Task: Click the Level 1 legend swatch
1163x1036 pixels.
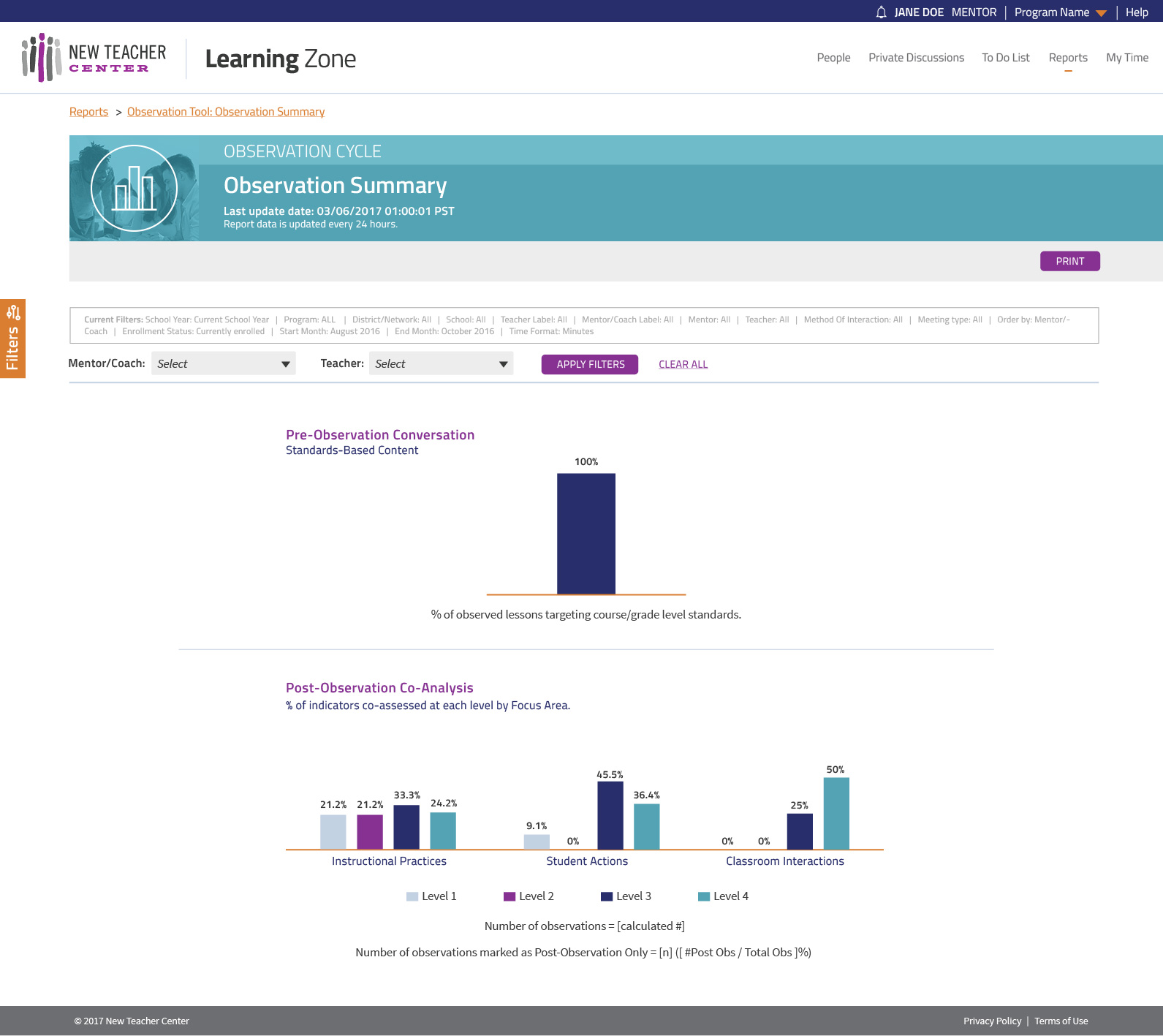Action: (412, 896)
